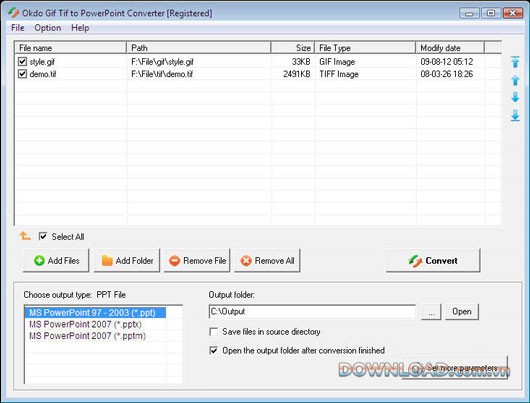Move selected file up one position

515,80
